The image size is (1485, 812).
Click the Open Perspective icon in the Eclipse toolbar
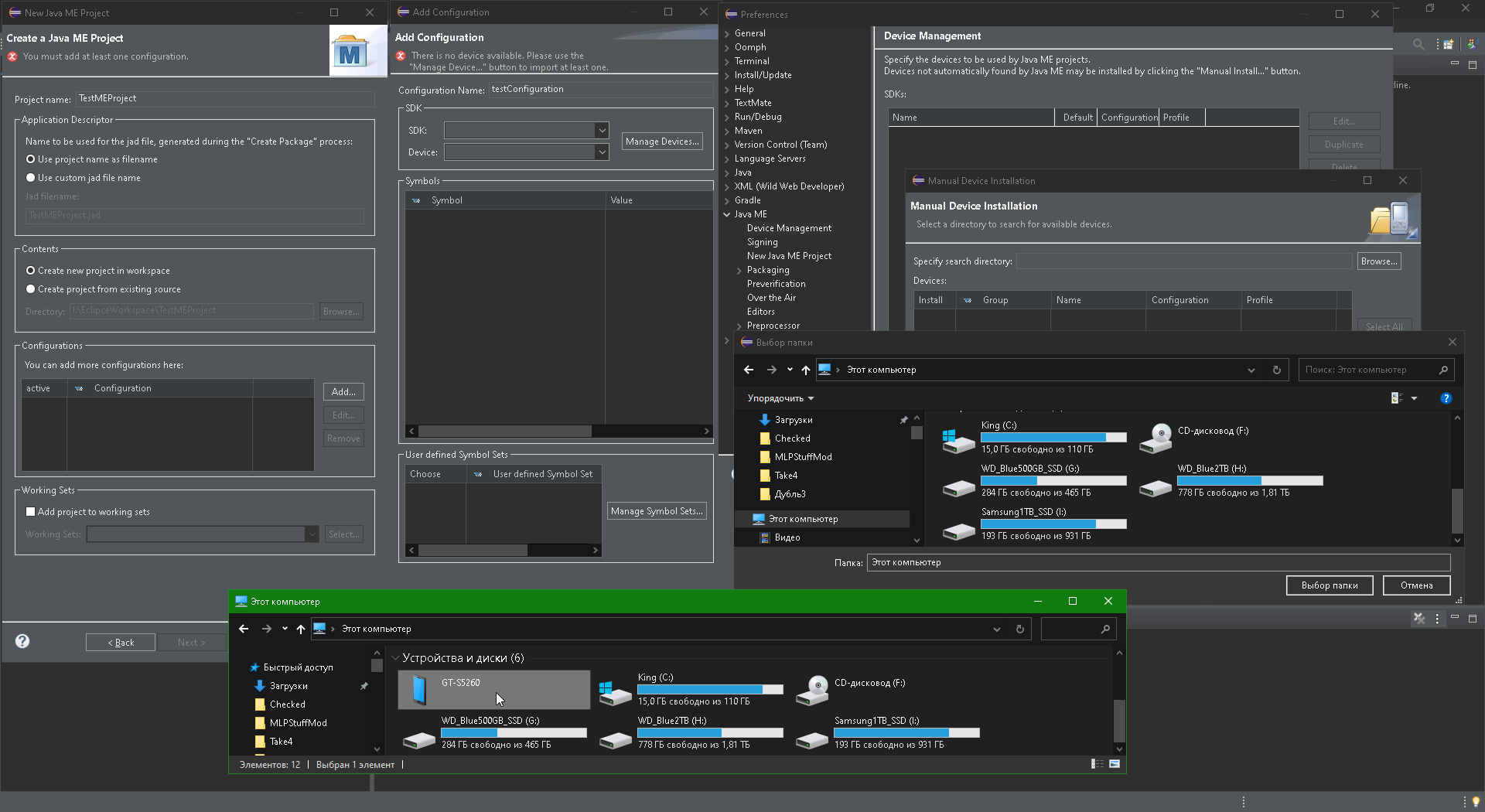click(1448, 44)
